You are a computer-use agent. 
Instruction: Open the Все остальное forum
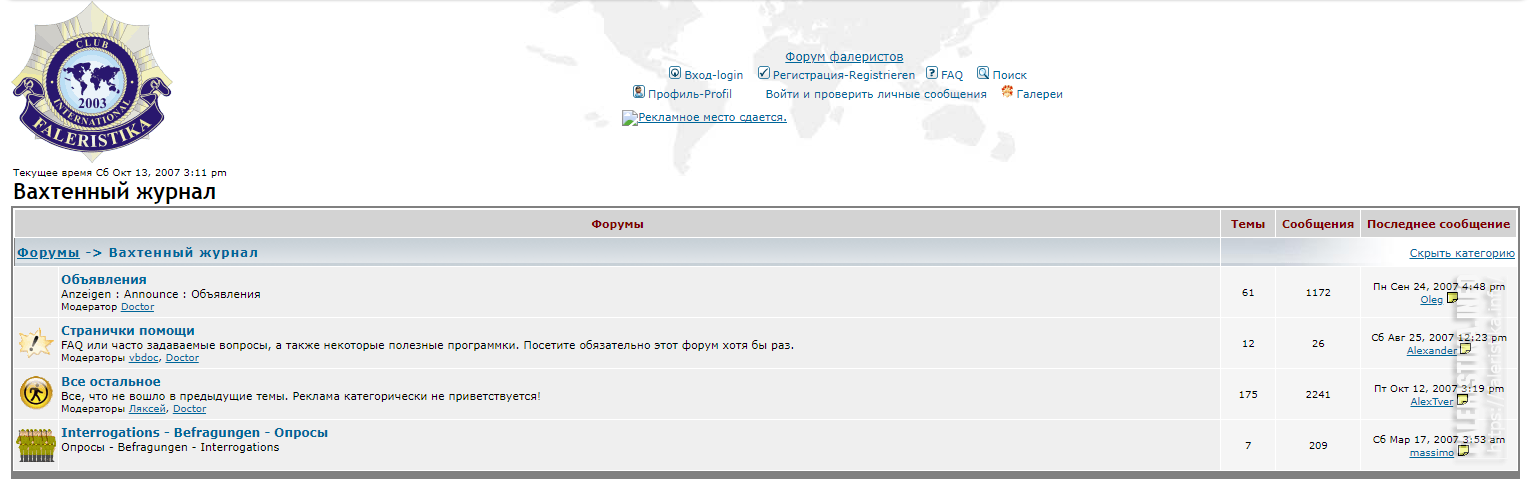111,381
